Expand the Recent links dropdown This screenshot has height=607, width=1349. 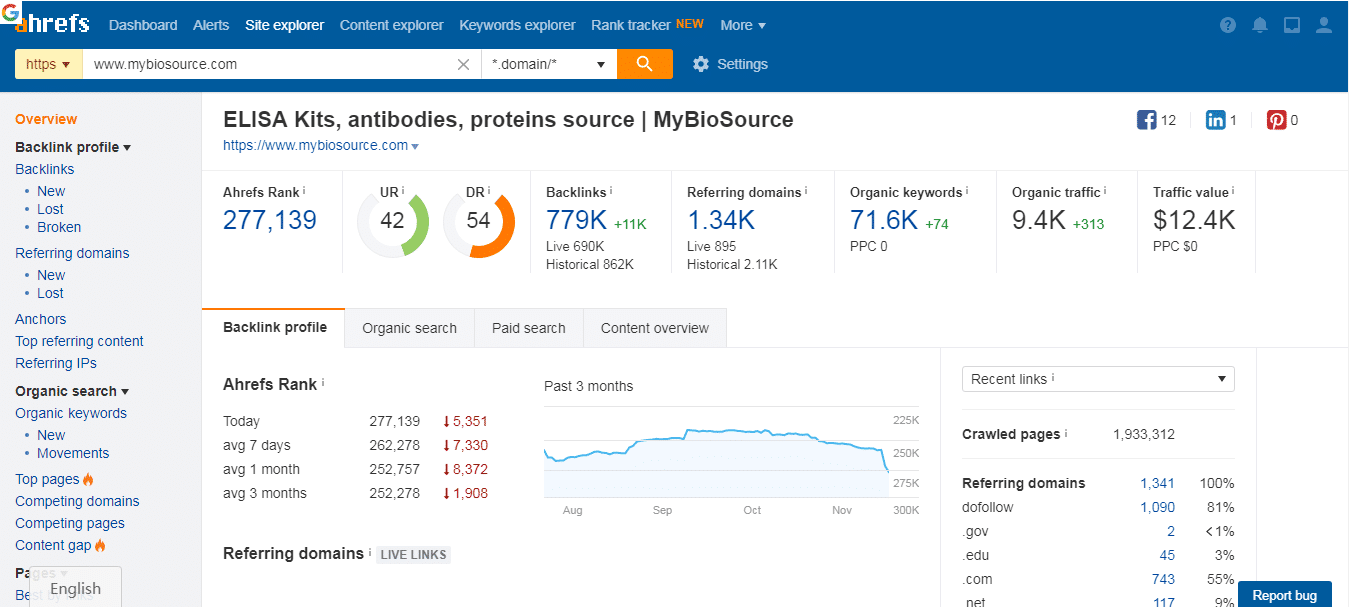(x=1097, y=379)
